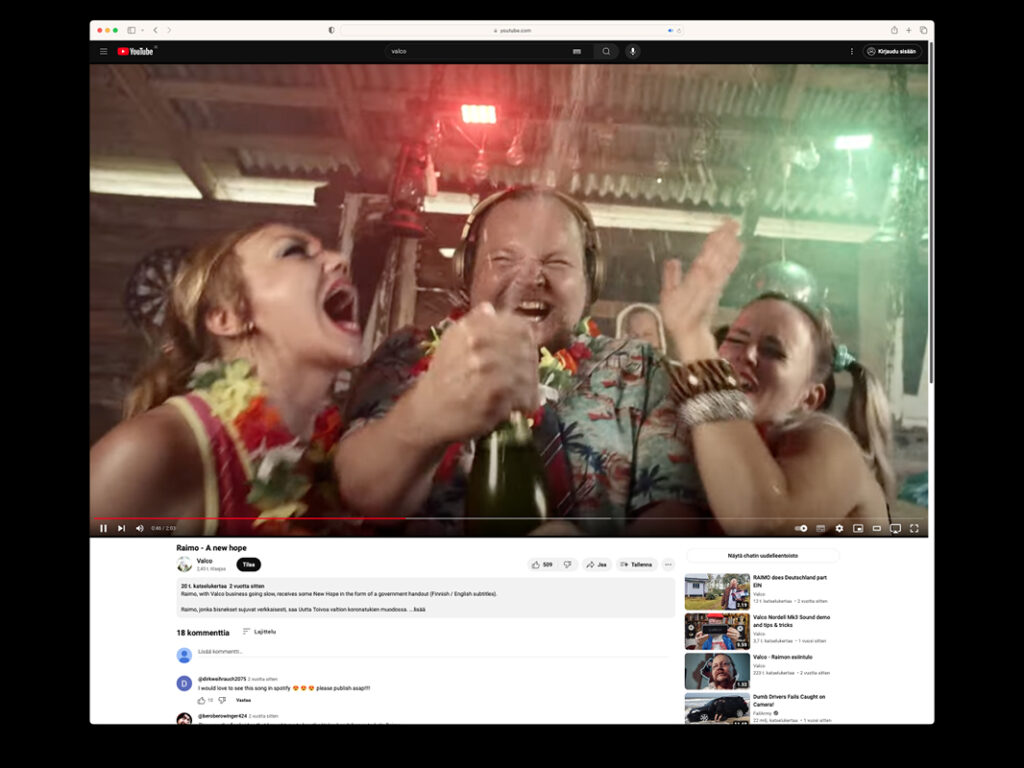Open the Valco - Raimon esiintulo thumbnail
Viewport: 1024px width, 768px height.
pos(717,671)
